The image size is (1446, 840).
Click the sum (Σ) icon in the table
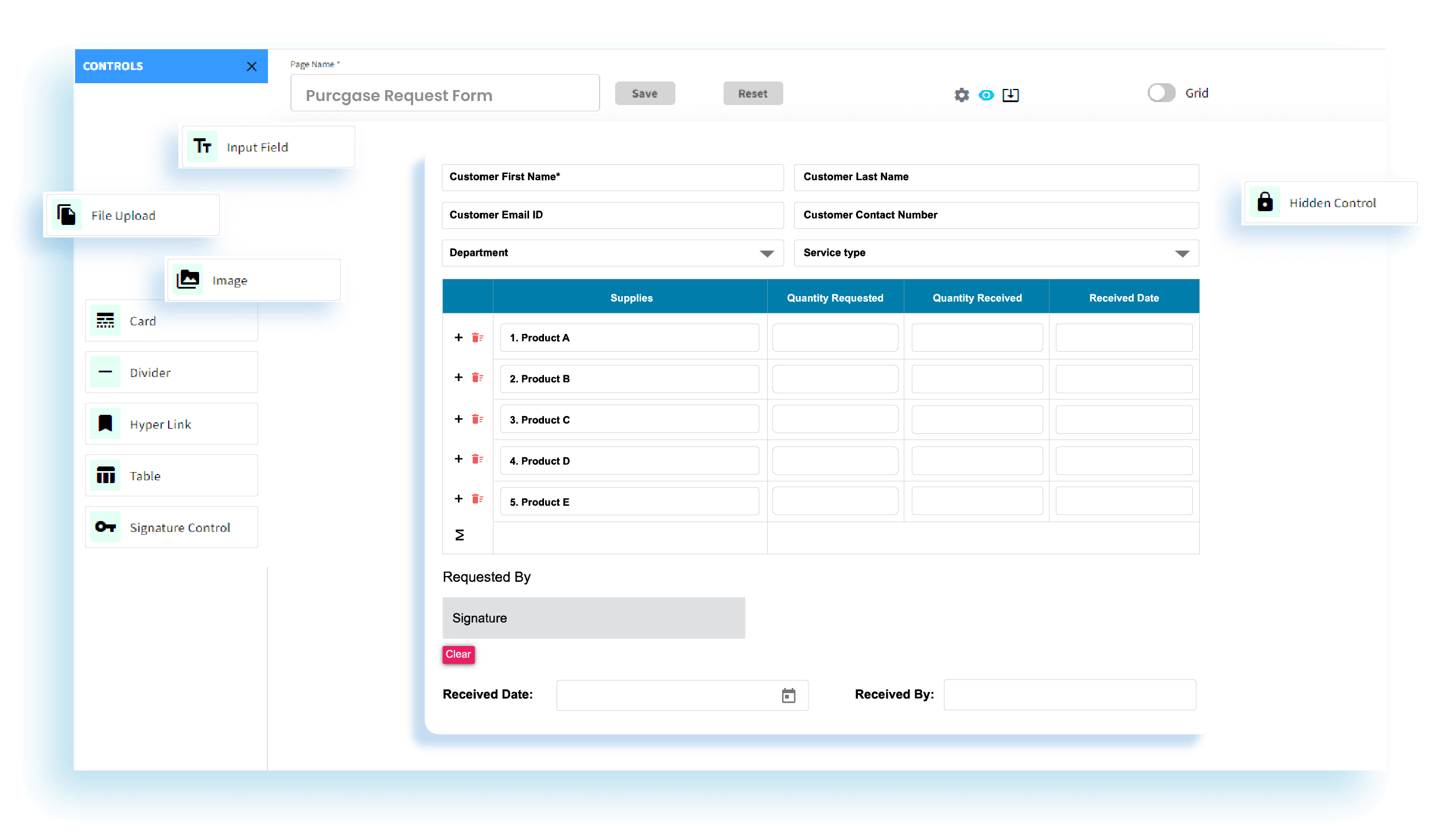tap(458, 535)
